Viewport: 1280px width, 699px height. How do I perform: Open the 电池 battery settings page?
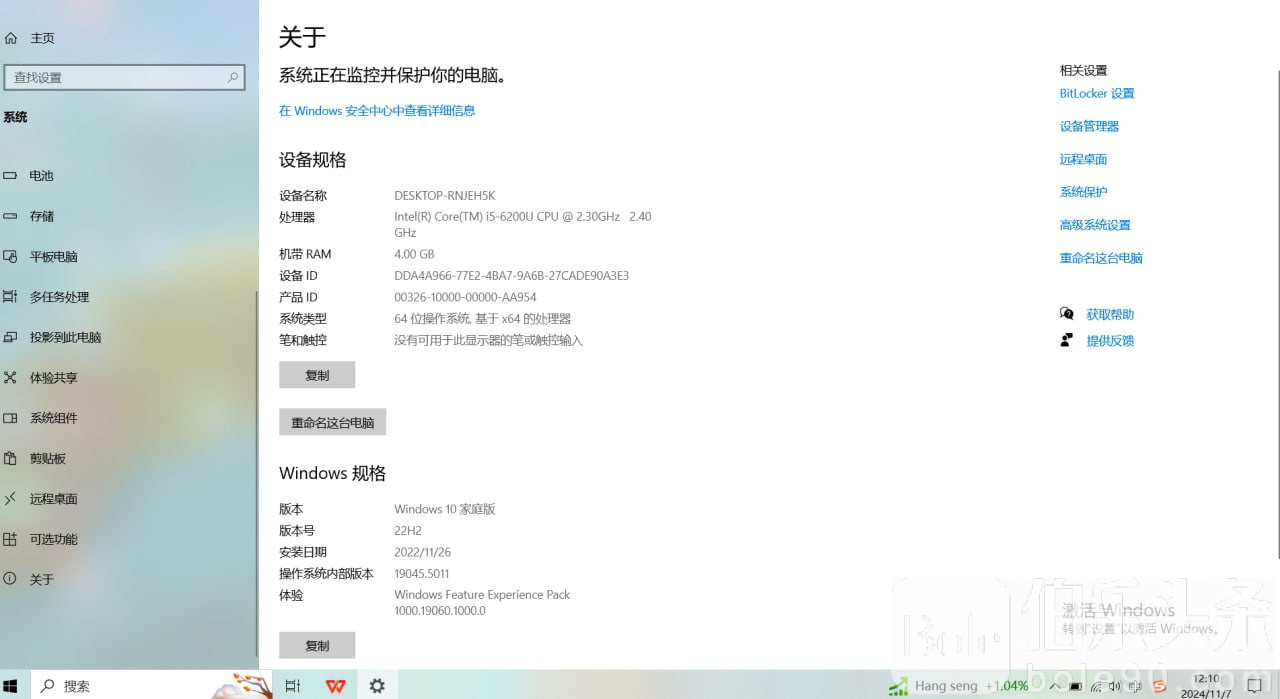click(41, 176)
